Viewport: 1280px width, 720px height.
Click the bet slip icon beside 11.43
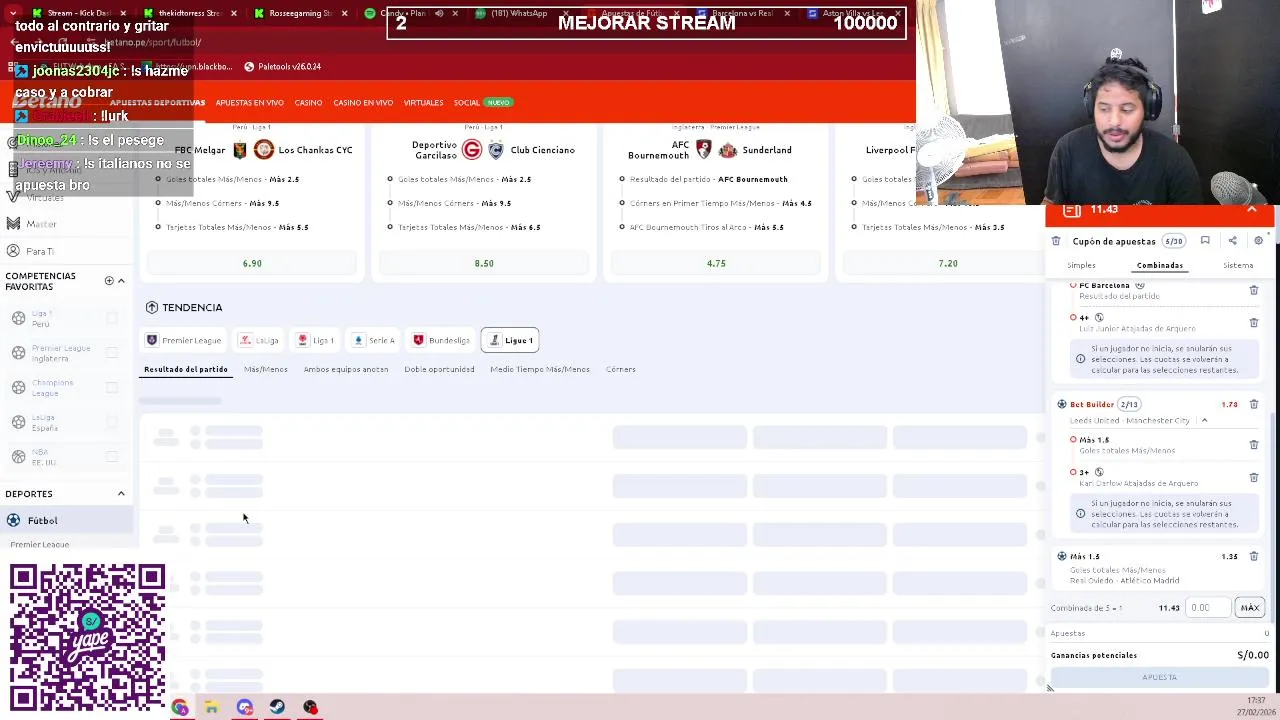click(1072, 209)
